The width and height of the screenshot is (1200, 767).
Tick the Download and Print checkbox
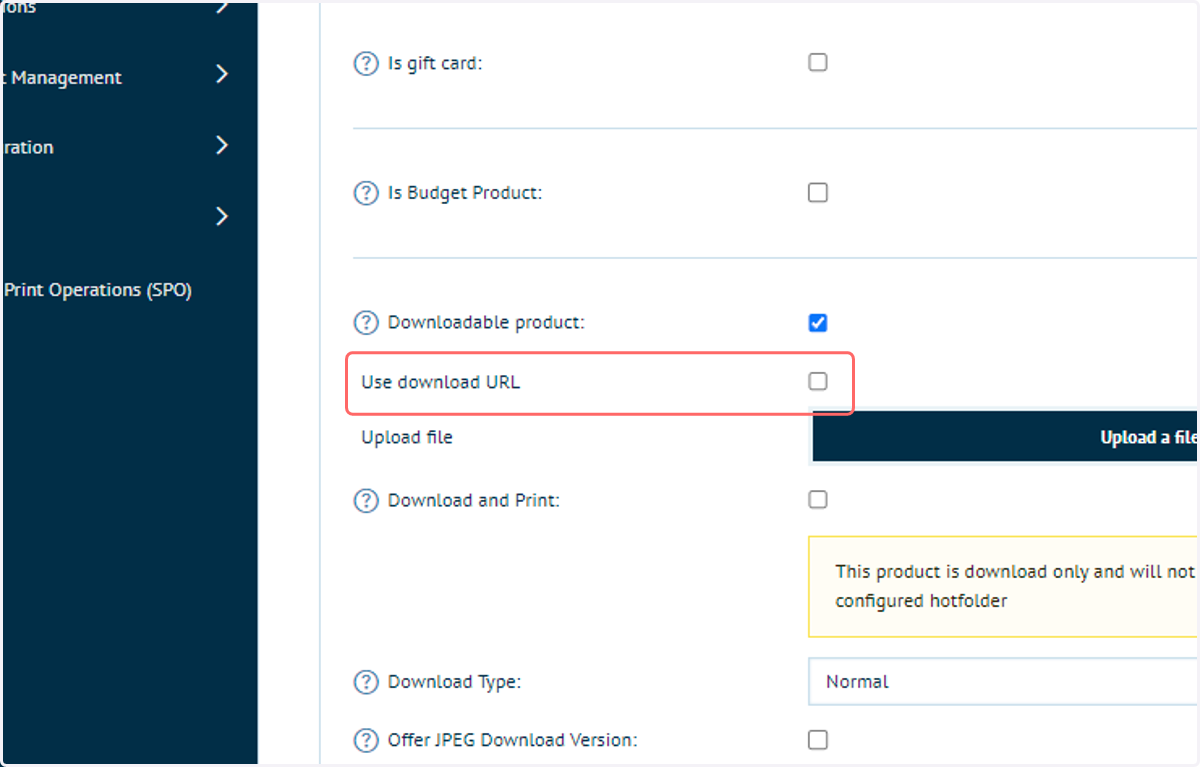[x=818, y=499]
